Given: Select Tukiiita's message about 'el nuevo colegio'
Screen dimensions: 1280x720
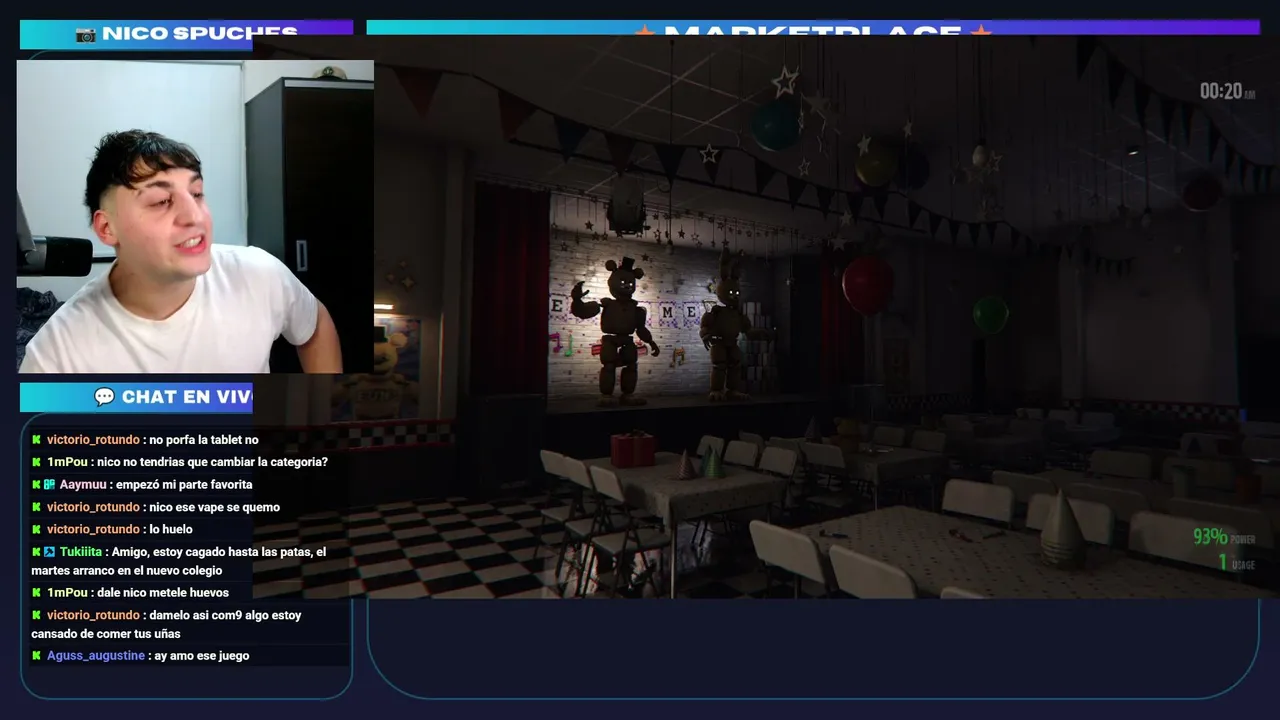Looking at the screenshot, I should tap(179, 561).
